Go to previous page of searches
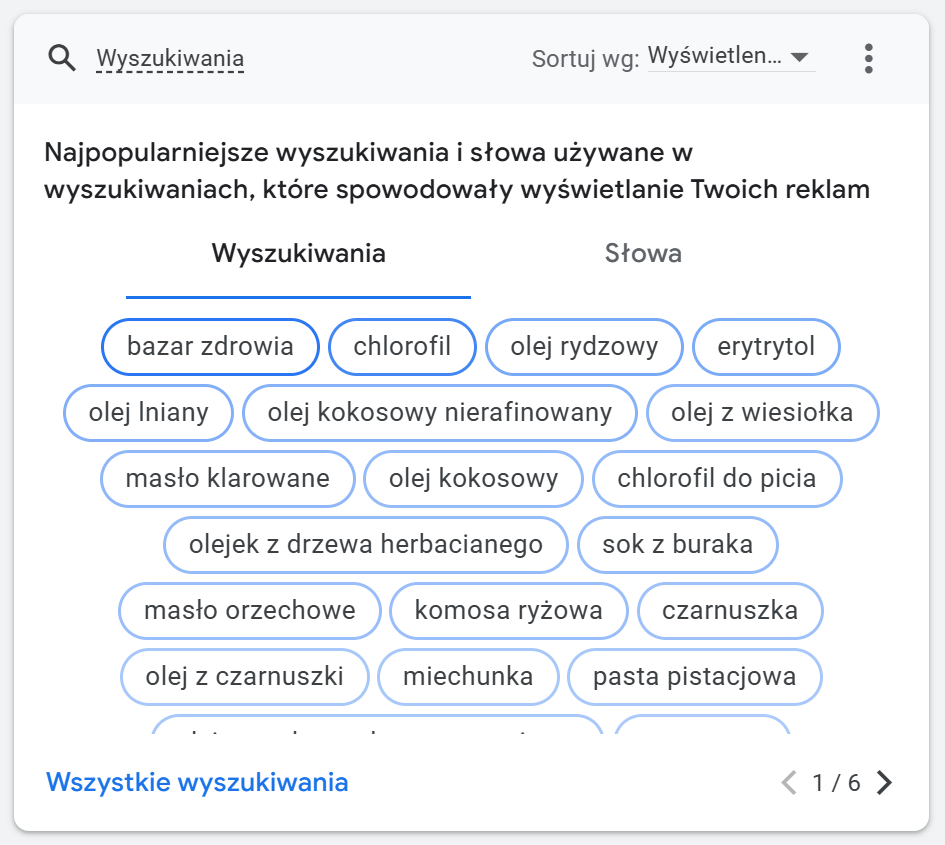The width and height of the screenshot is (945, 845). click(x=789, y=782)
